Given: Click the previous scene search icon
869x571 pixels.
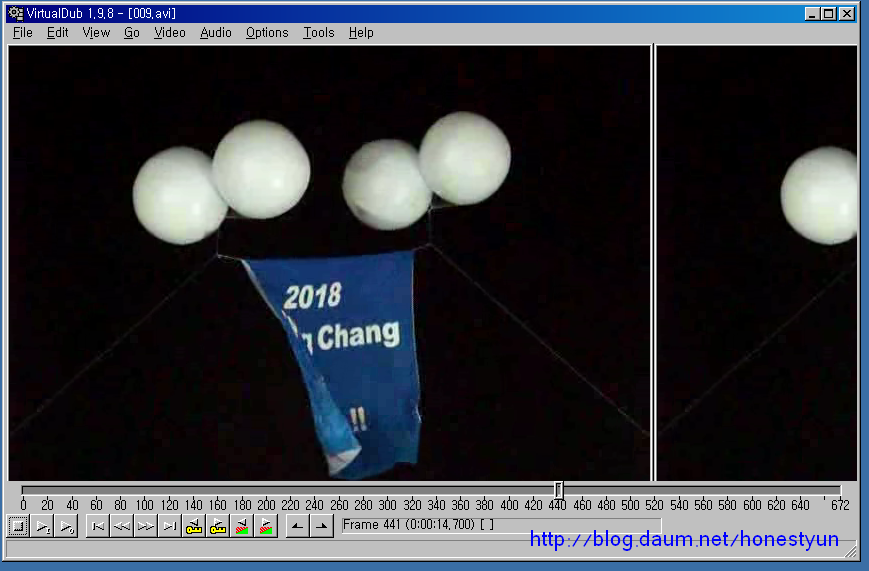Looking at the screenshot, I should tap(242, 526).
